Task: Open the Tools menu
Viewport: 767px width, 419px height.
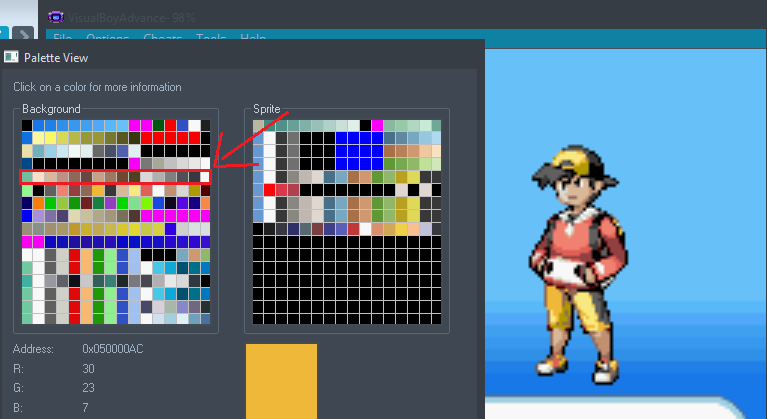Action: [211, 39]
